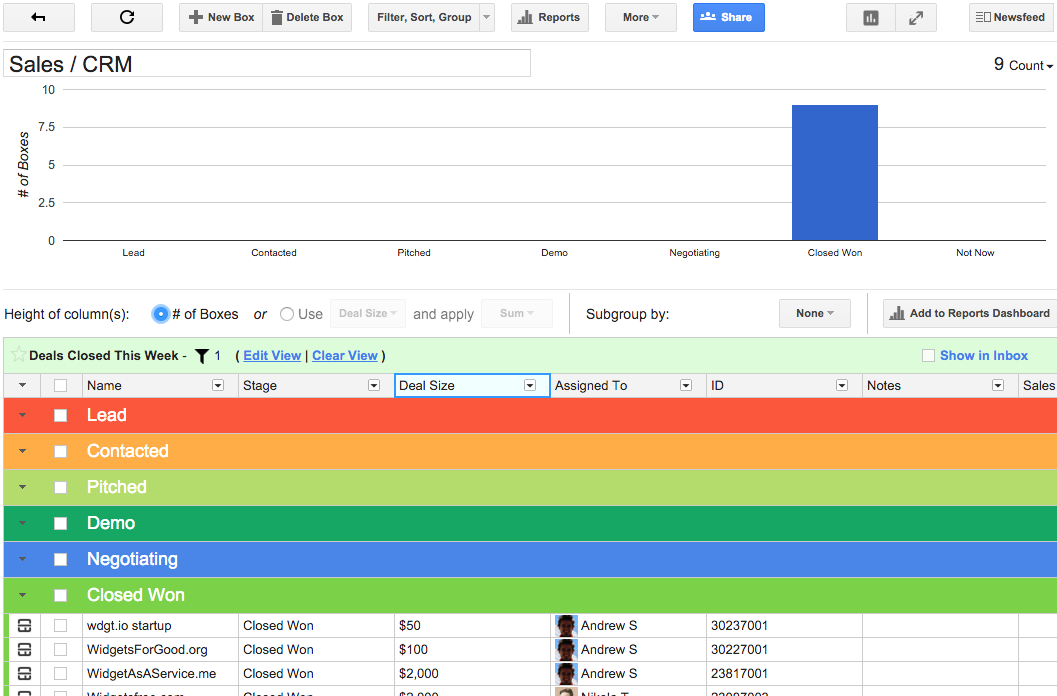Viewport: 1057px width, 696px height.
Task: Check the Demo stage checkbox
Action: pyautogui.click(x=61, y=523)
